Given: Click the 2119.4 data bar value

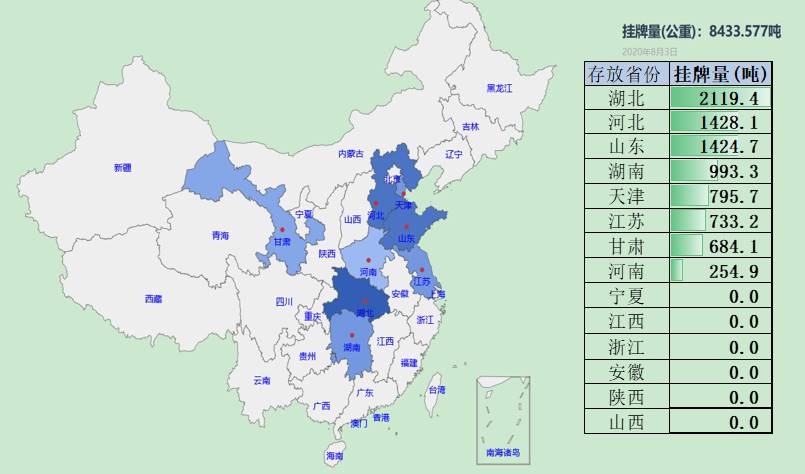Looking at the screenshot, I should click(721, 98).
